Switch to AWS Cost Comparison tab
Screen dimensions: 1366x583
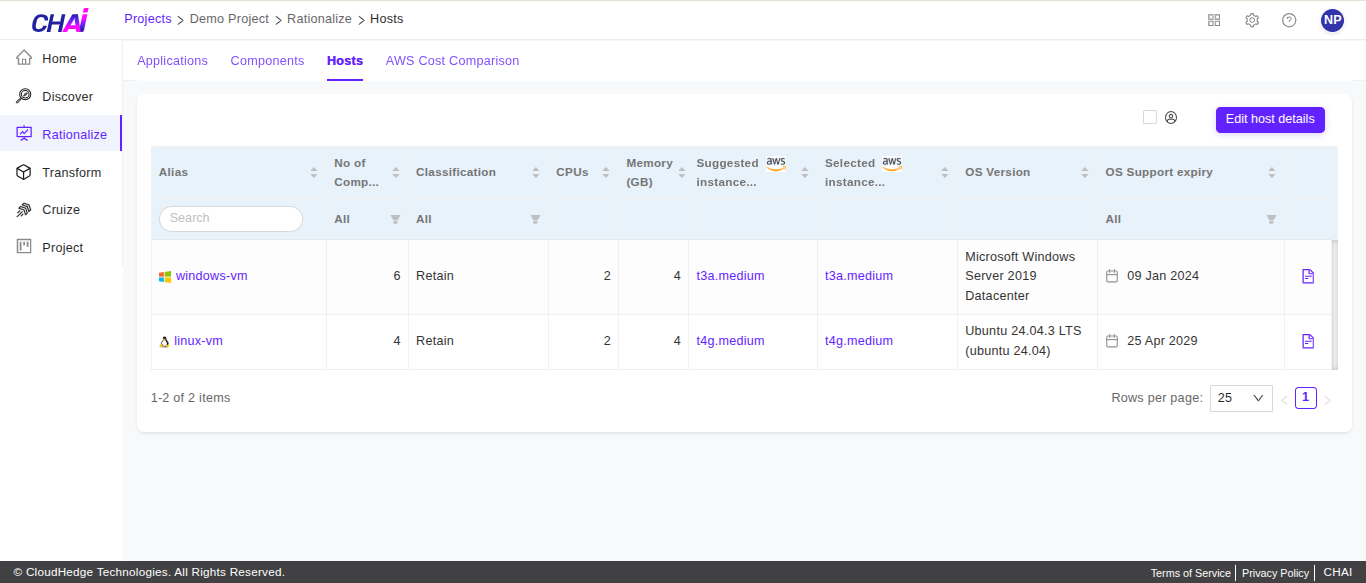tap(452, 61)
